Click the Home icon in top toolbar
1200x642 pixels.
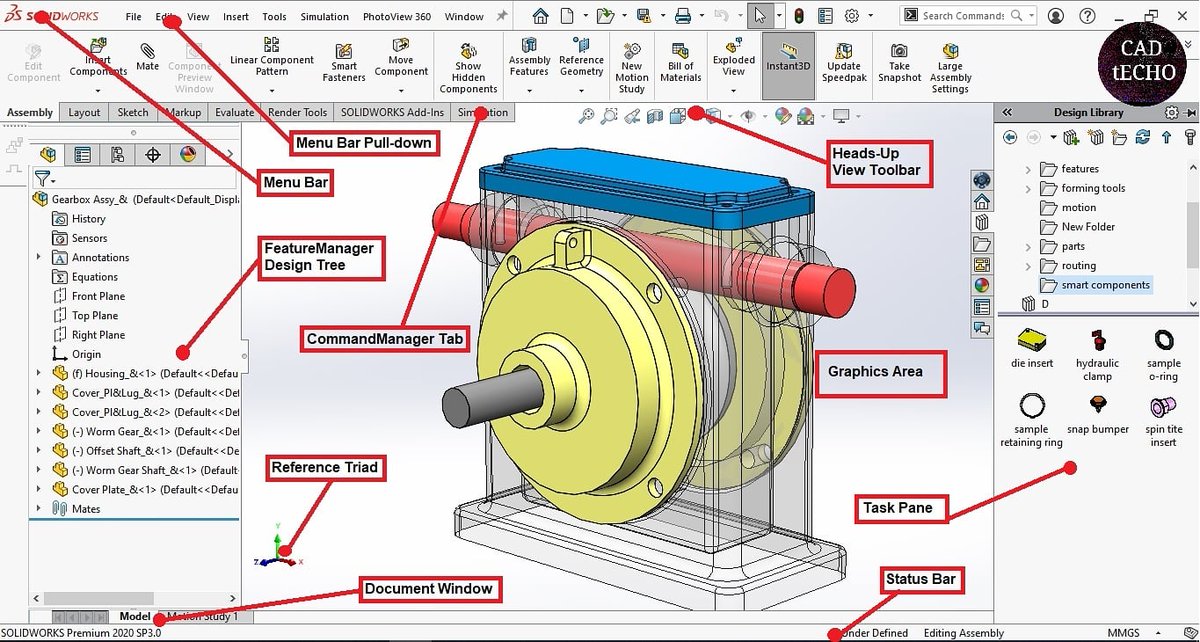tap(540, 16)
